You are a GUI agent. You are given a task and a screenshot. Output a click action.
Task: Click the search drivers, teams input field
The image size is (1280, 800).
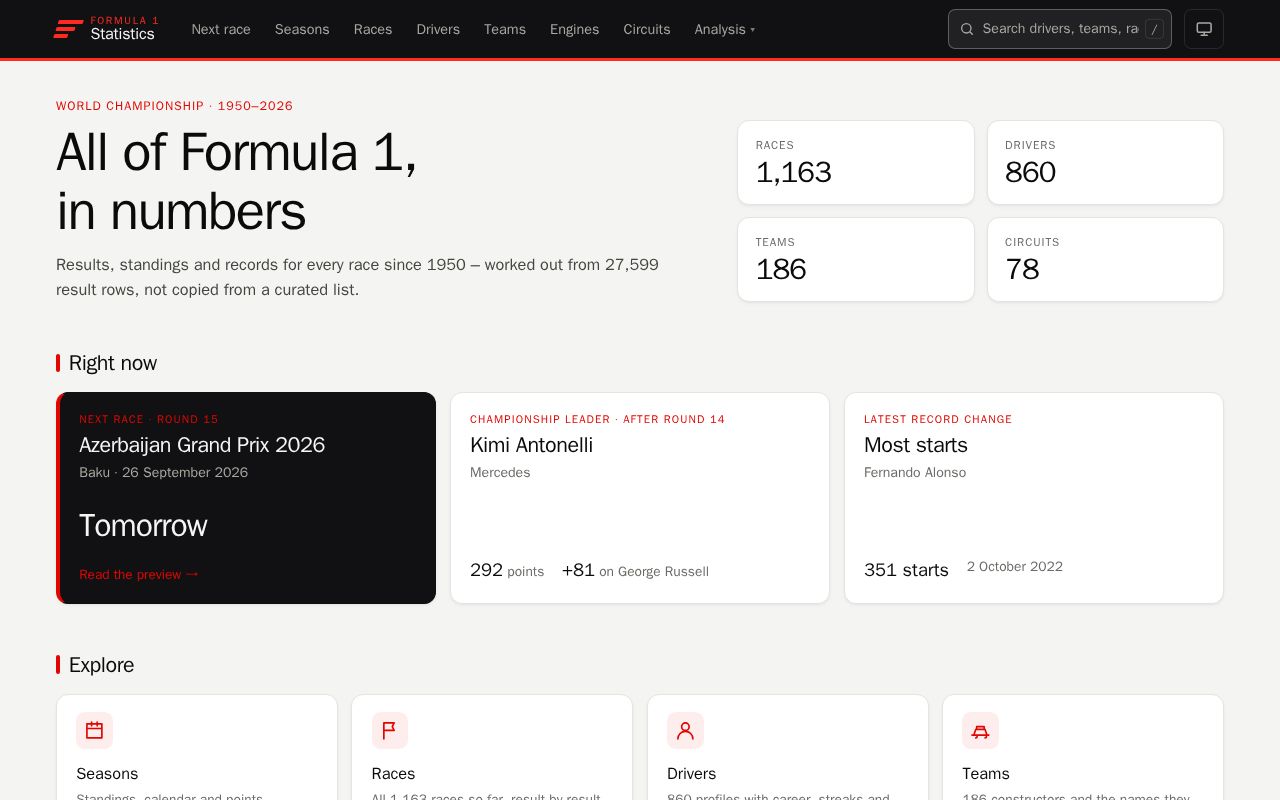(1060, 29)
